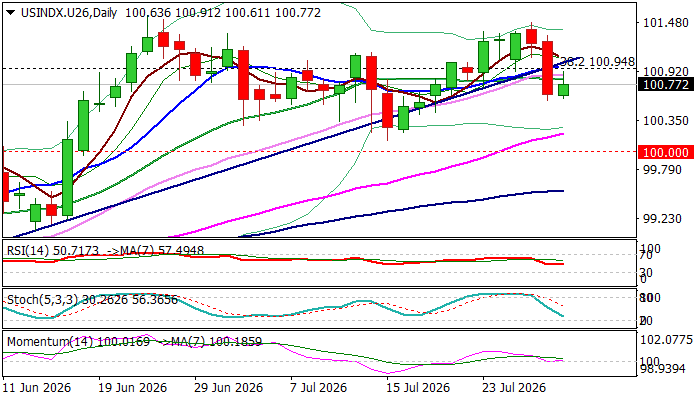This screenshot has height=400, width=700.
Task: Select Fibonacci label 38.2 100.948
Action: [597, 62]
